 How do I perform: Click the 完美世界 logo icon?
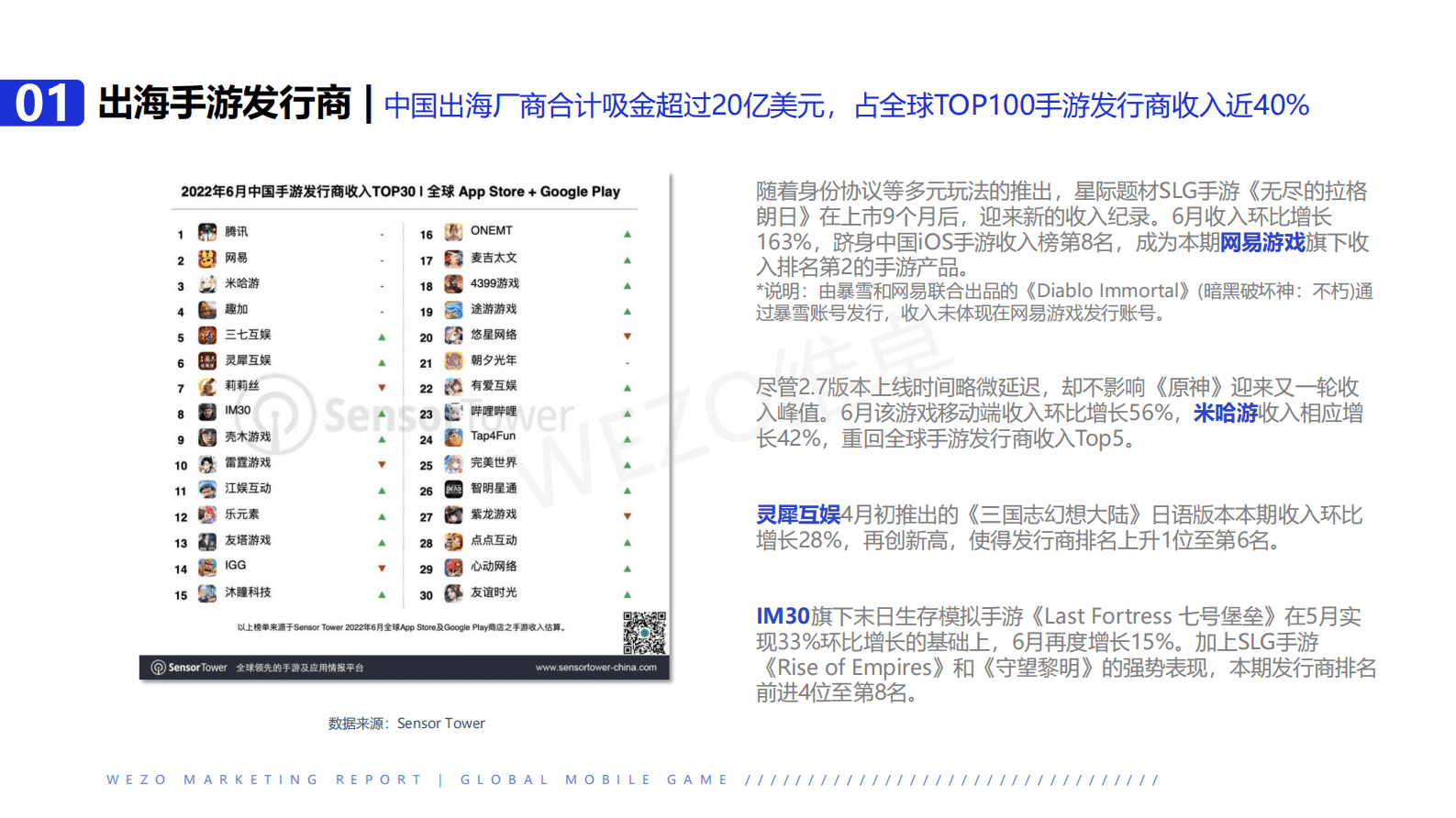click(x=454, y=464)
